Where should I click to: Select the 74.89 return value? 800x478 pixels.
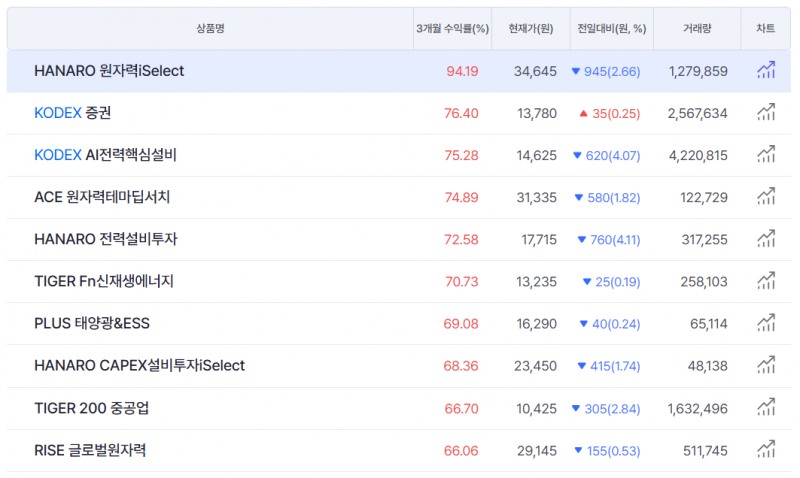pyautogui.click(x=461, y=197)
